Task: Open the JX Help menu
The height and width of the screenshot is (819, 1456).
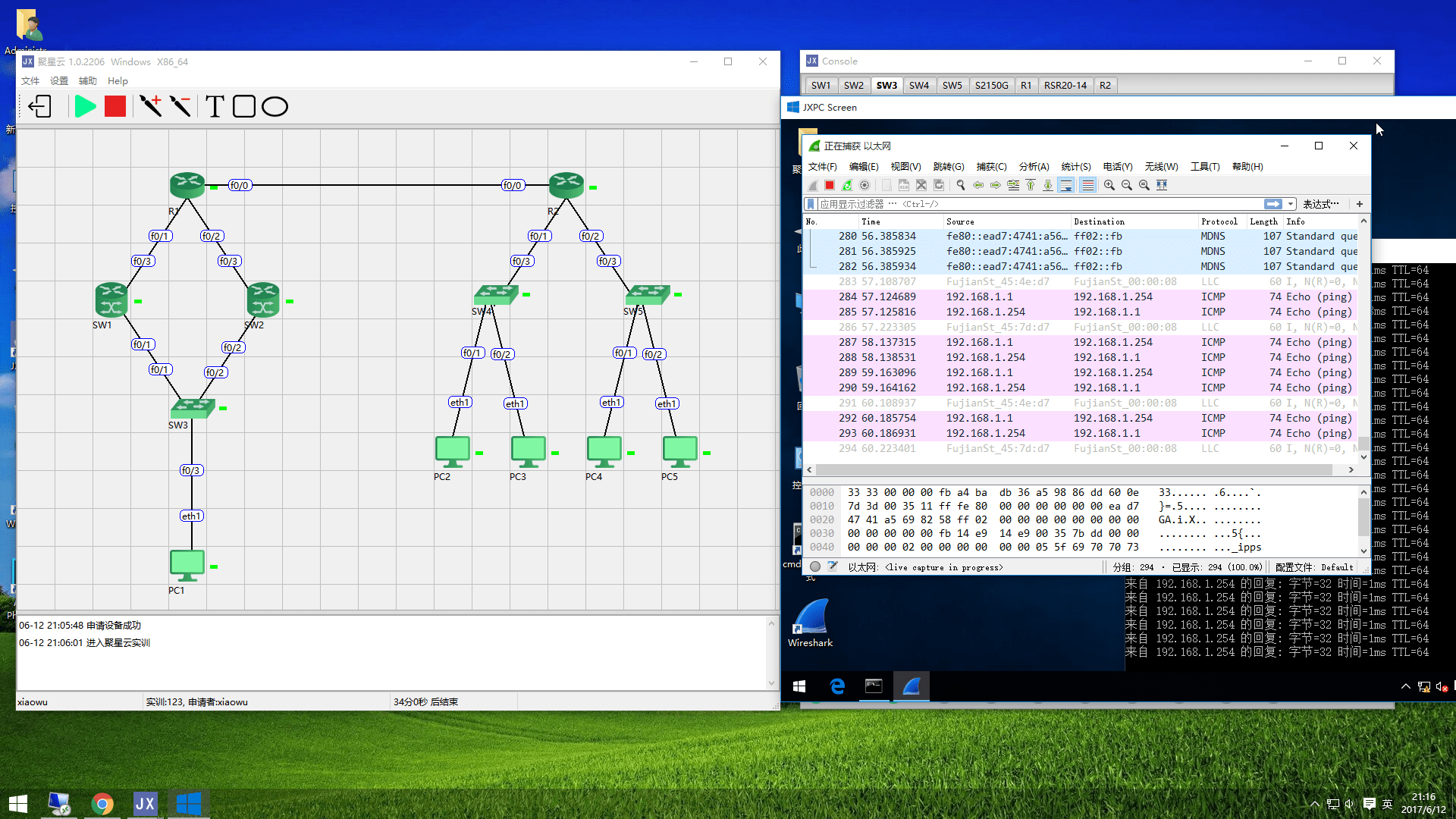Action: 118,81
